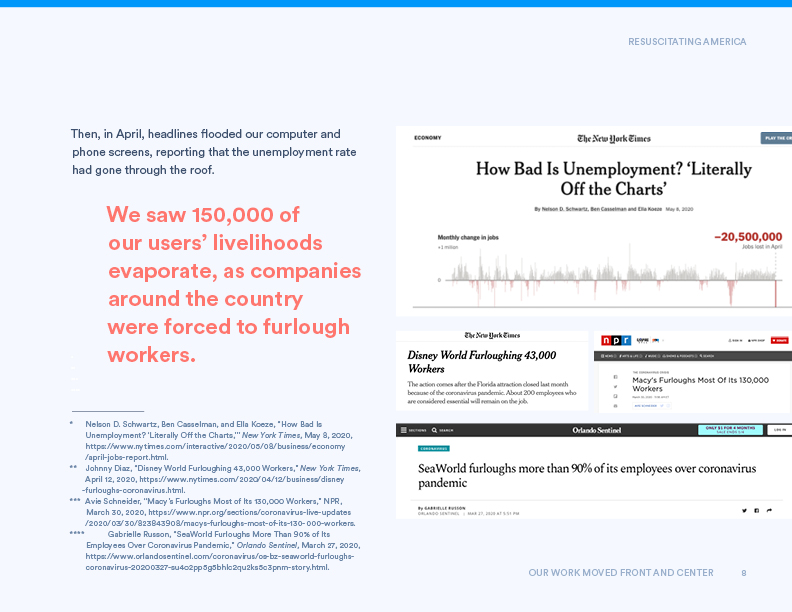Click the Macy's Furloughs article screenshot

[693, 372]
